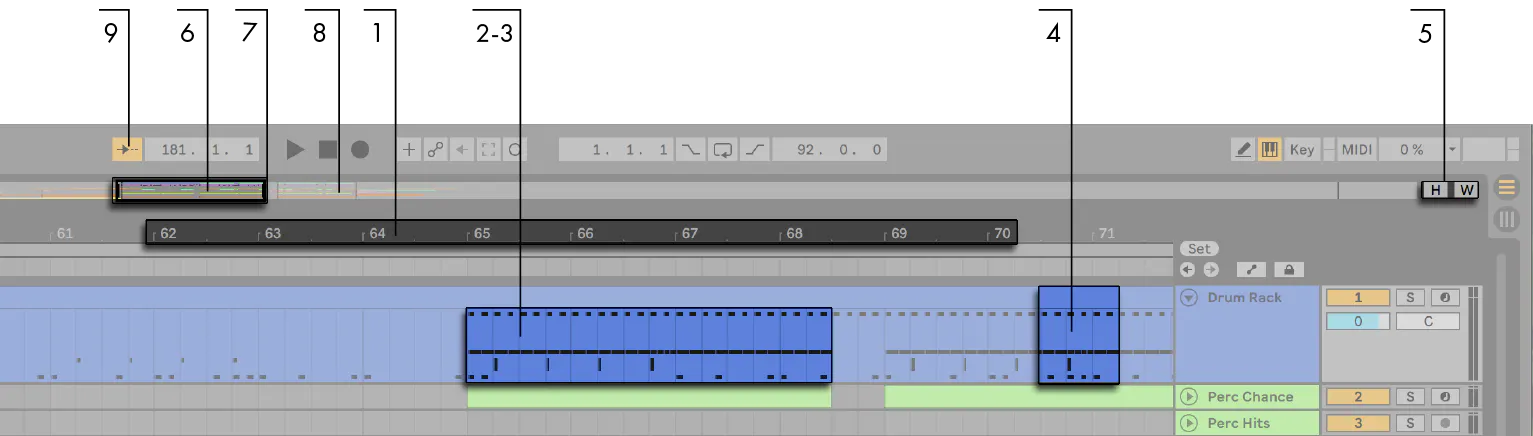The width and height of the screenshot is (1533, 436).
Task: Jump to previous locator arrow
Action: (1188, 270)
